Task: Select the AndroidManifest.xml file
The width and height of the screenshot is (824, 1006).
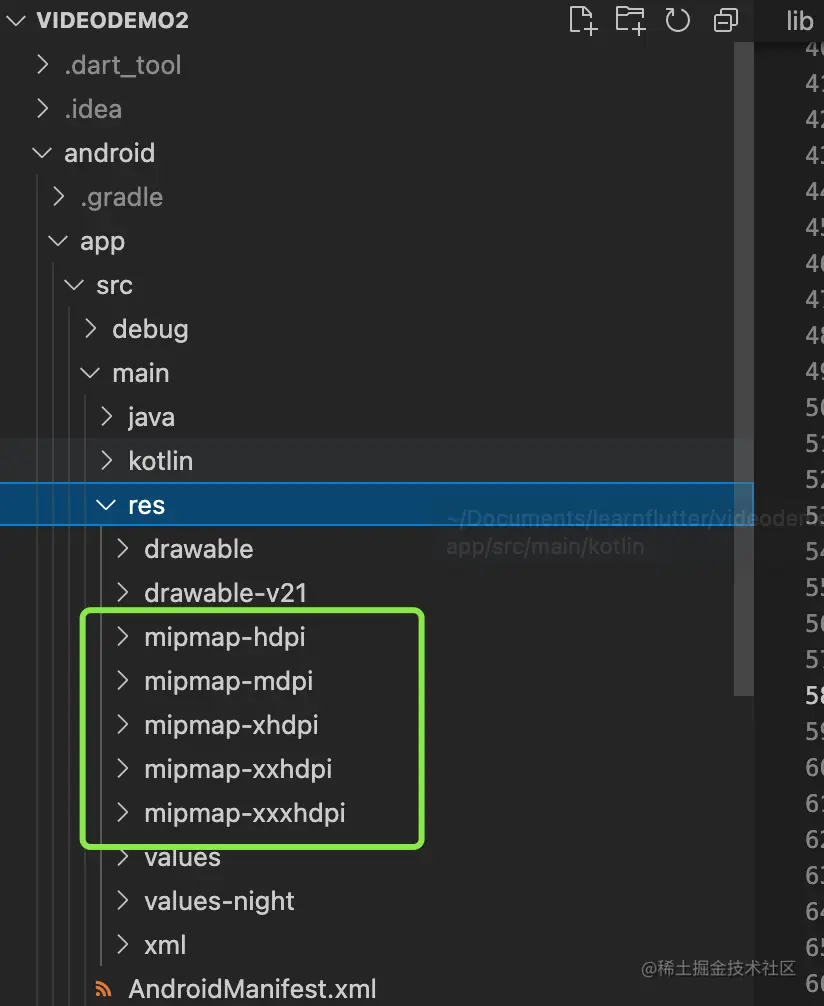Action: pos(252,989)
